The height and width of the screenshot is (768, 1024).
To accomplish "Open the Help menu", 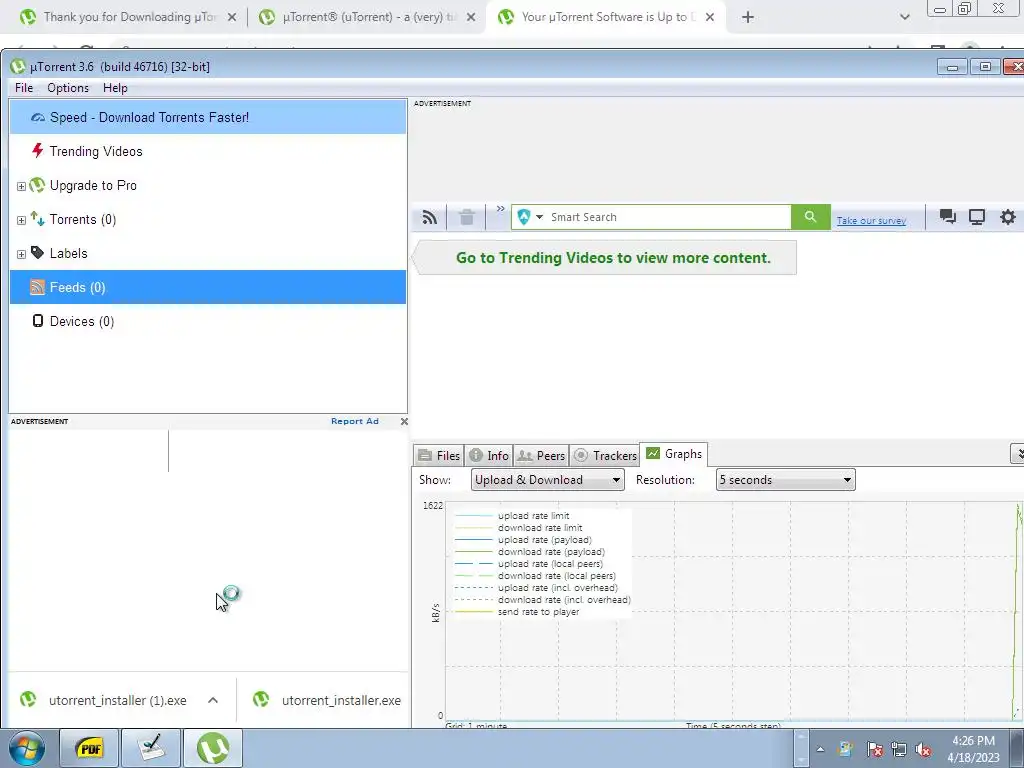I will click(115, 88).
